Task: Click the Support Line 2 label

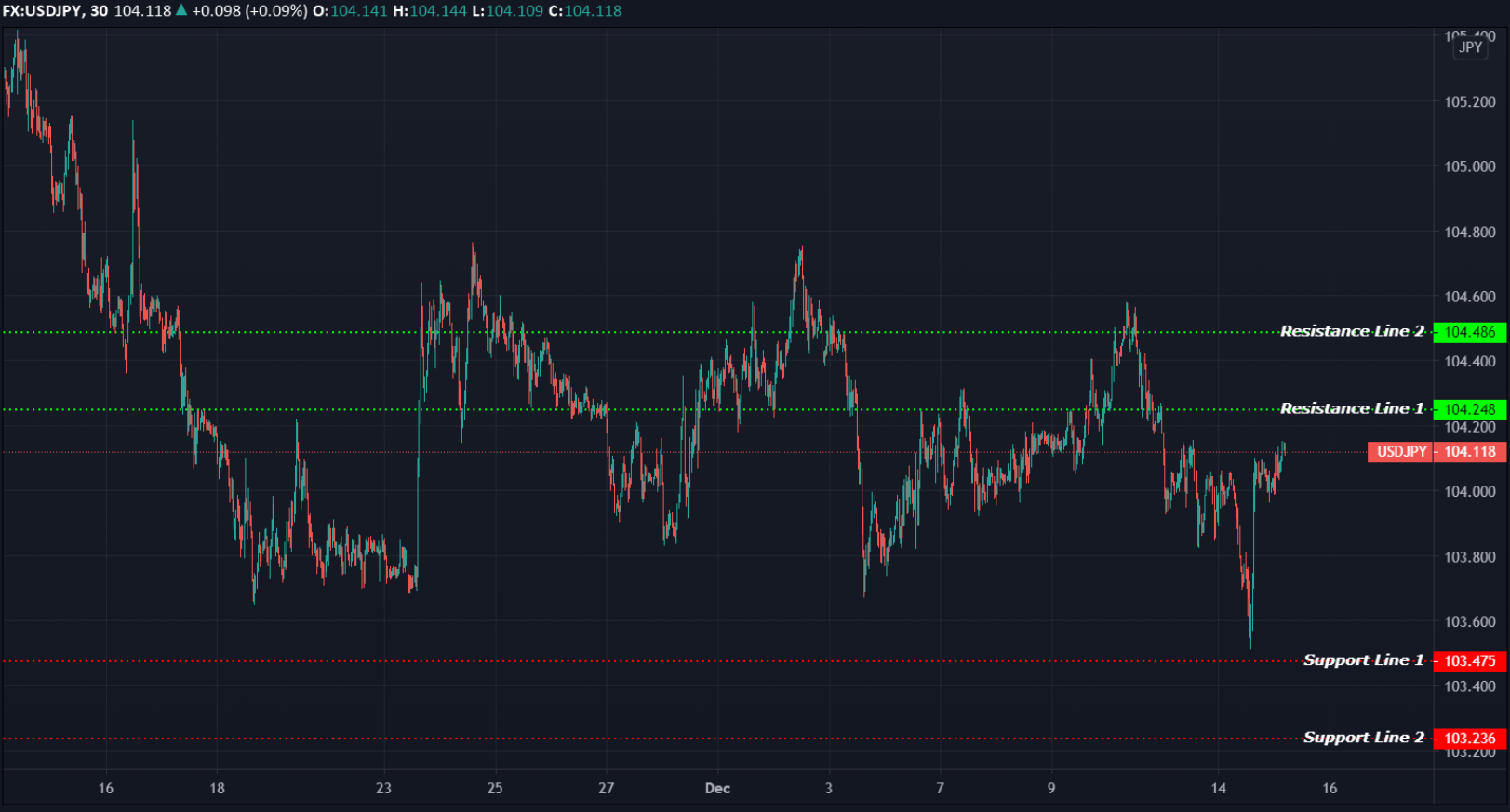Action: (1363, 738)
